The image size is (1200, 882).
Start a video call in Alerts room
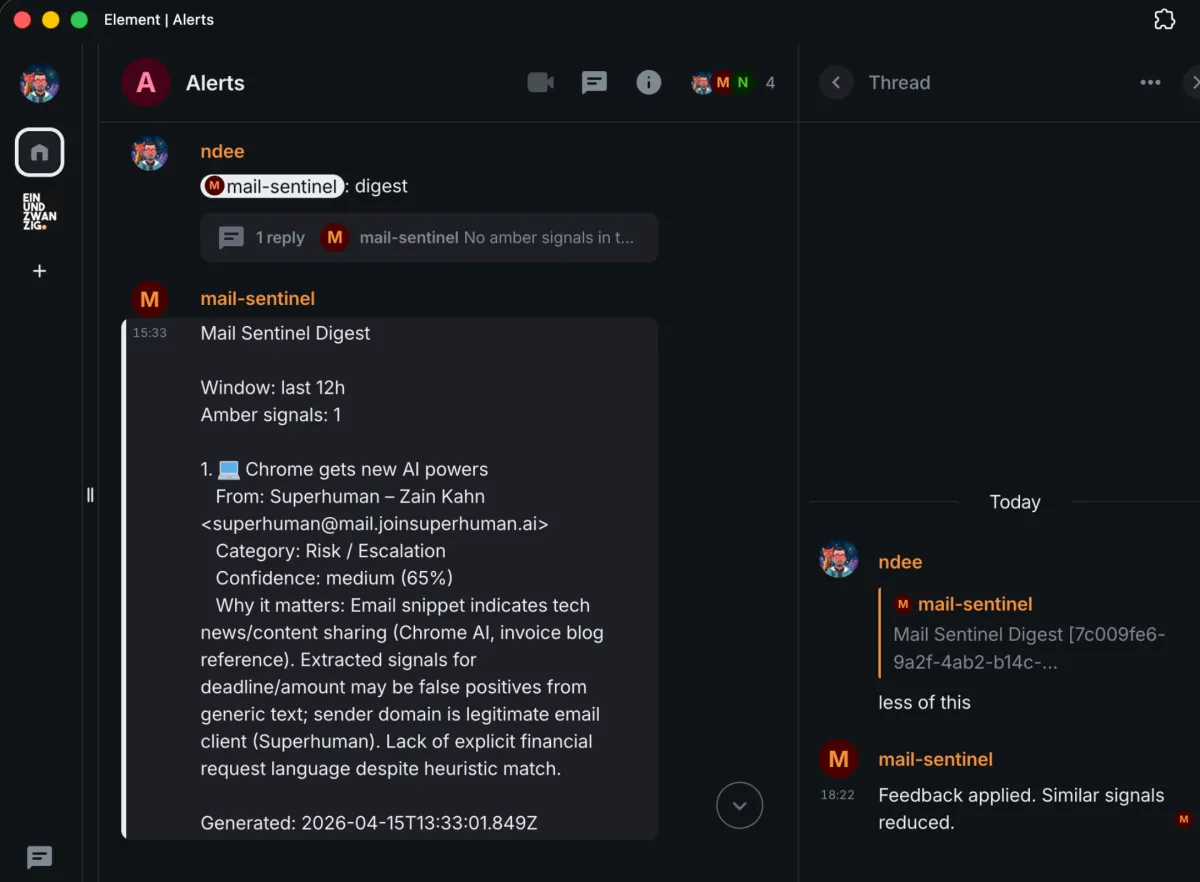coord(540,82)
